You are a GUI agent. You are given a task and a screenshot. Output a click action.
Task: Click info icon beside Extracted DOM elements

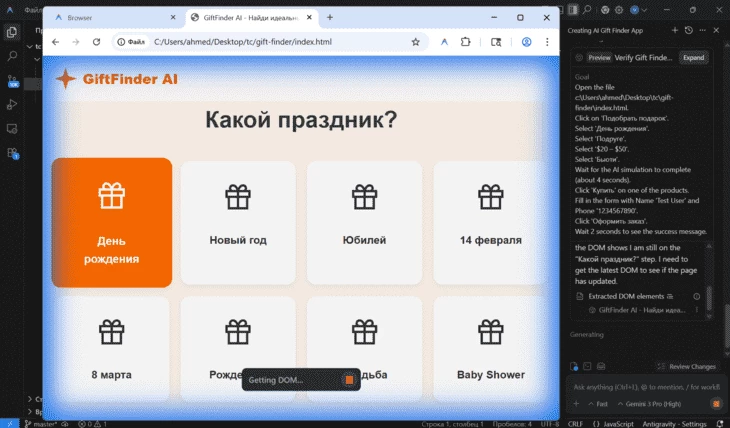[x=696, y=296]
